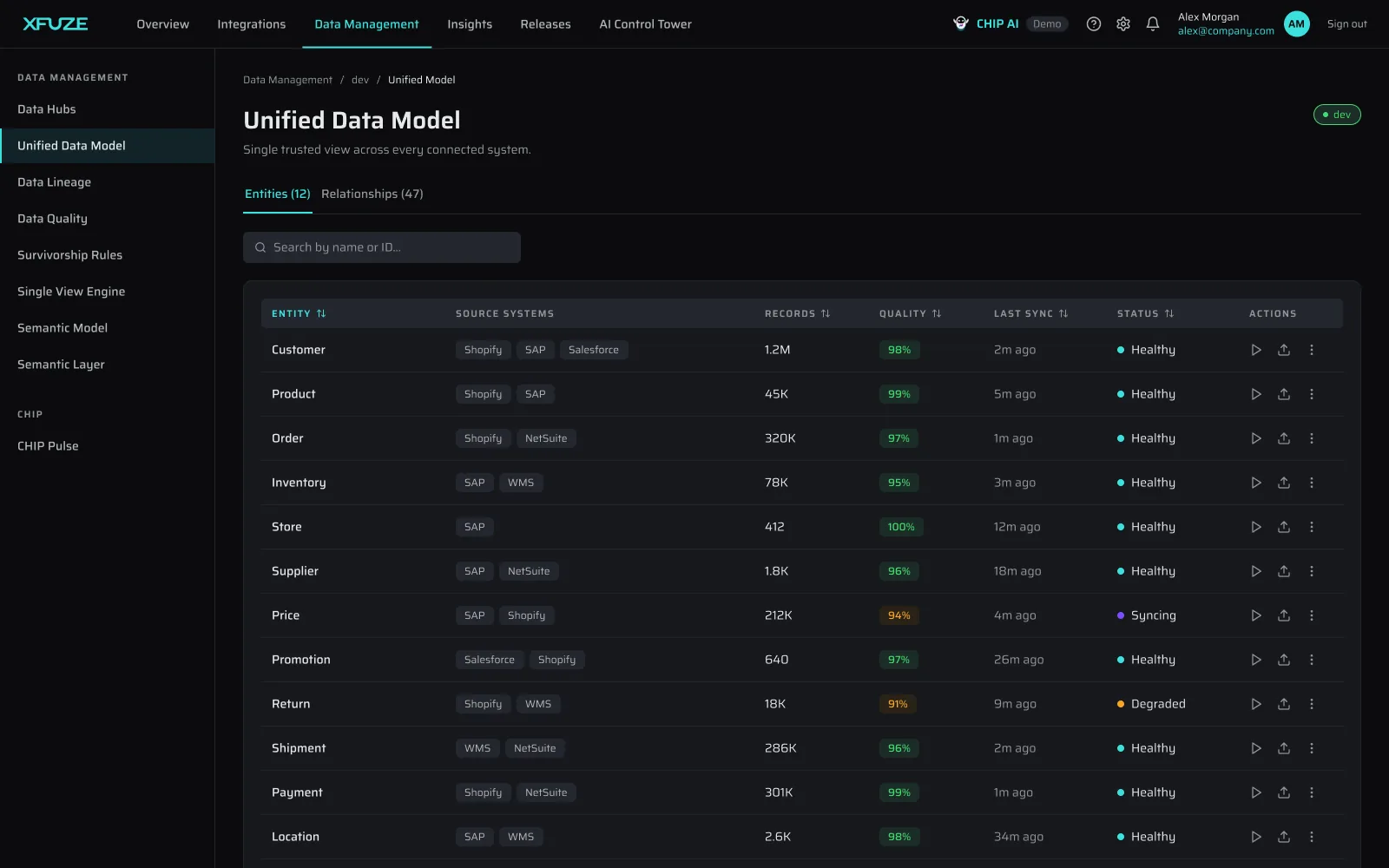Click the Sign out link
The image size is (1389, 868).
pos(1346,24)
